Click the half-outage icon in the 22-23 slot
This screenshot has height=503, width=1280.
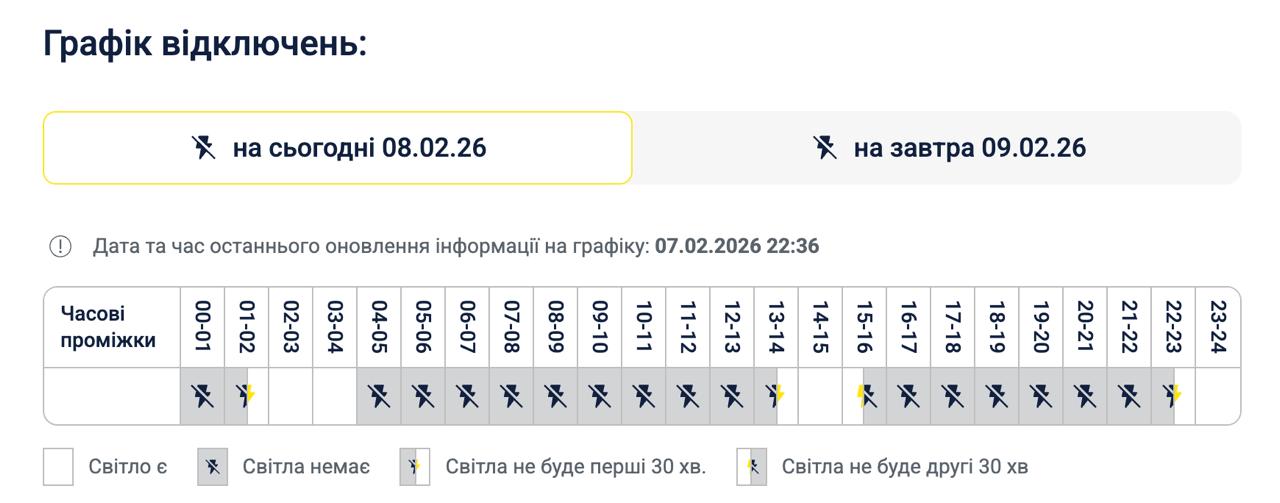pos(1173,396)
